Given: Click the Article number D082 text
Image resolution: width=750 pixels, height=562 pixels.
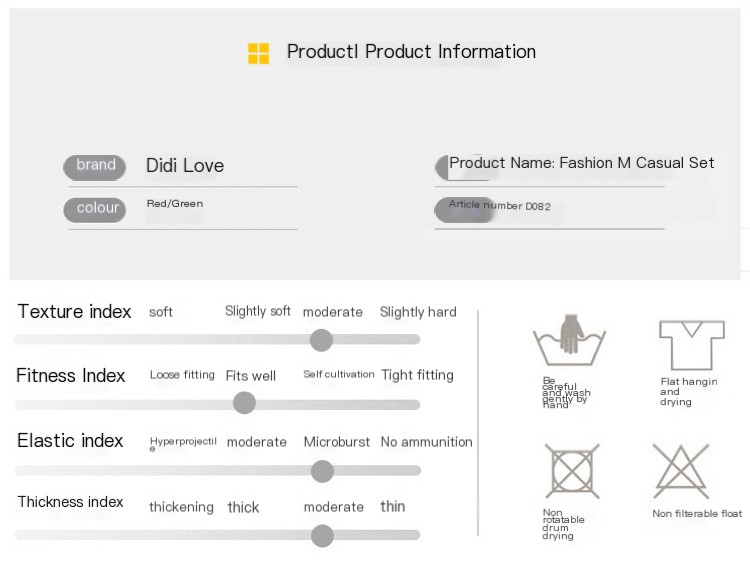Looking at the screenshot, I should point(499,206).
